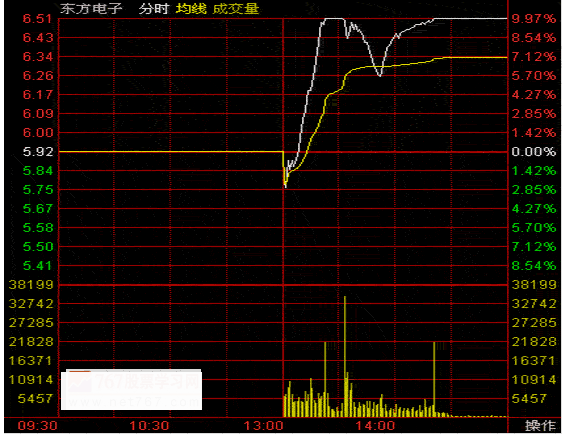
Task: Click the 5.92 baseline price label
Action: pos(38,152)
